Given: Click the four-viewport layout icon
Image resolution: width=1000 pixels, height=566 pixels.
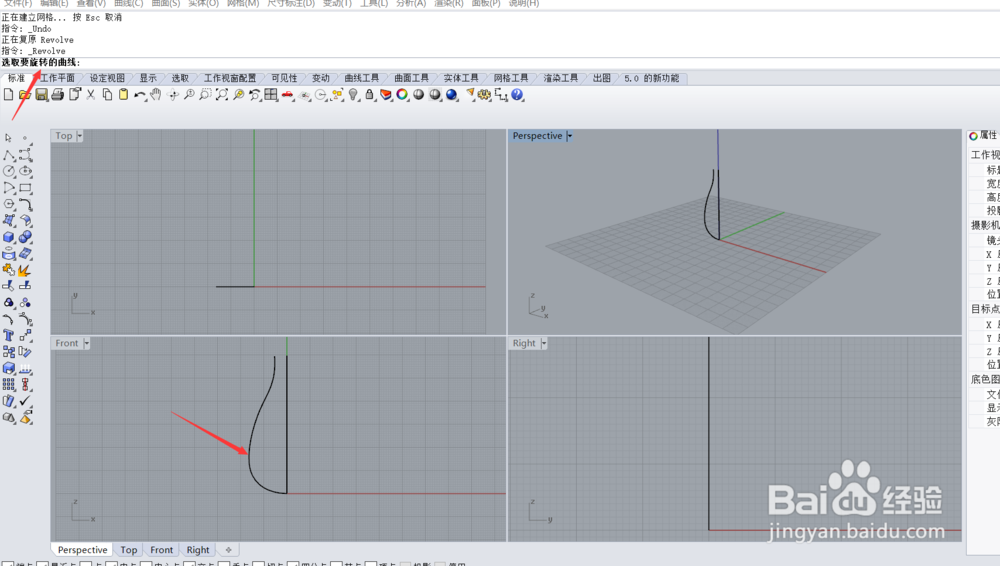Looking at the screenshot, I should pos(271,95).
